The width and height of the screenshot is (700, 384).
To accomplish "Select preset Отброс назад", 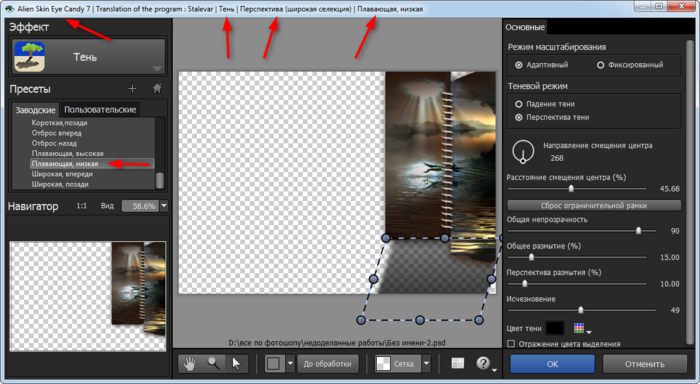I will pos(54,143).
